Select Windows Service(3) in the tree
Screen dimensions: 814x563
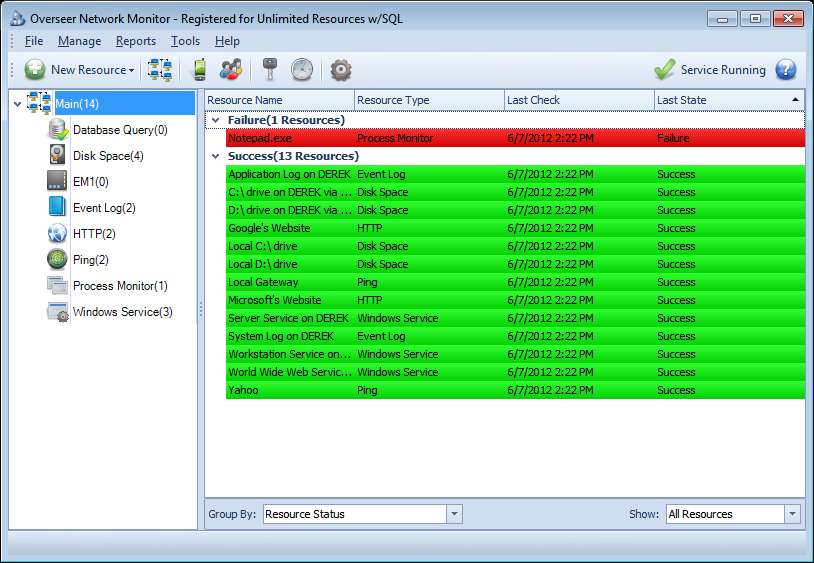click(x=123, y=311)
